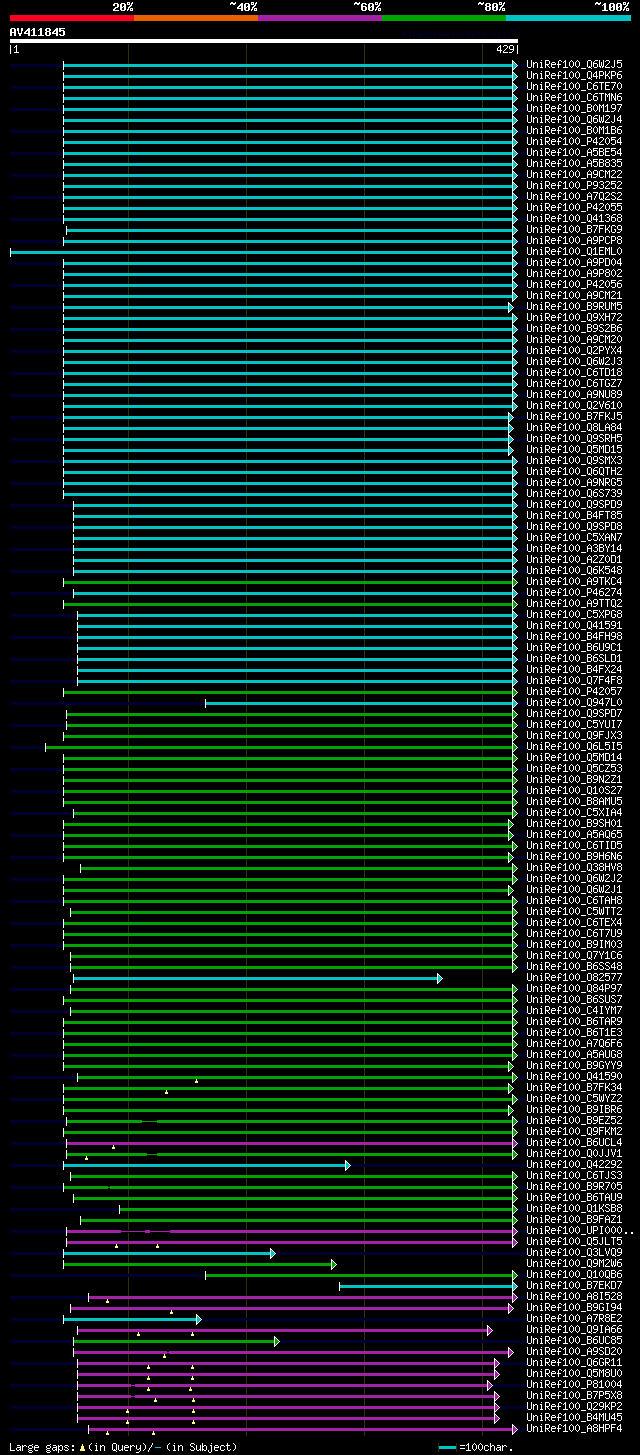
Task: Open hit UniRef100_Q947L0
Action: pos(574,702)
